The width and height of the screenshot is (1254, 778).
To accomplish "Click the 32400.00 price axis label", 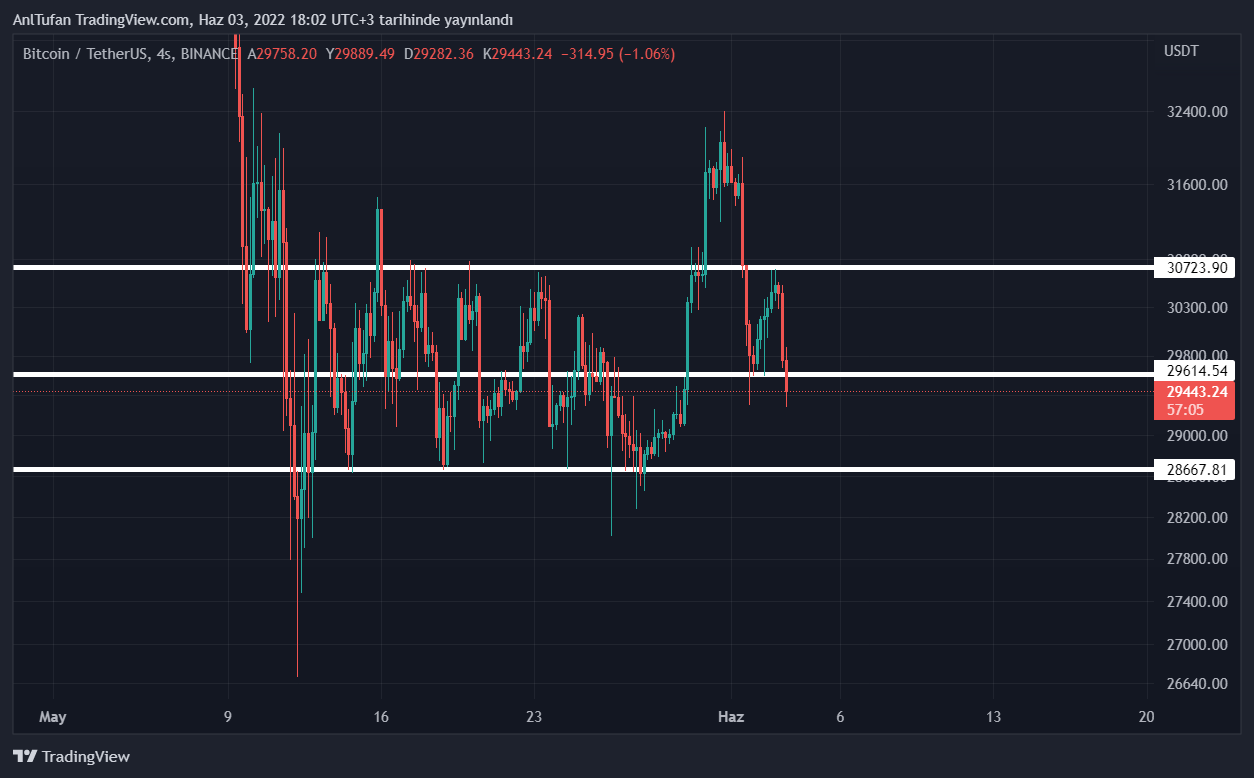I will [1195, 113].
